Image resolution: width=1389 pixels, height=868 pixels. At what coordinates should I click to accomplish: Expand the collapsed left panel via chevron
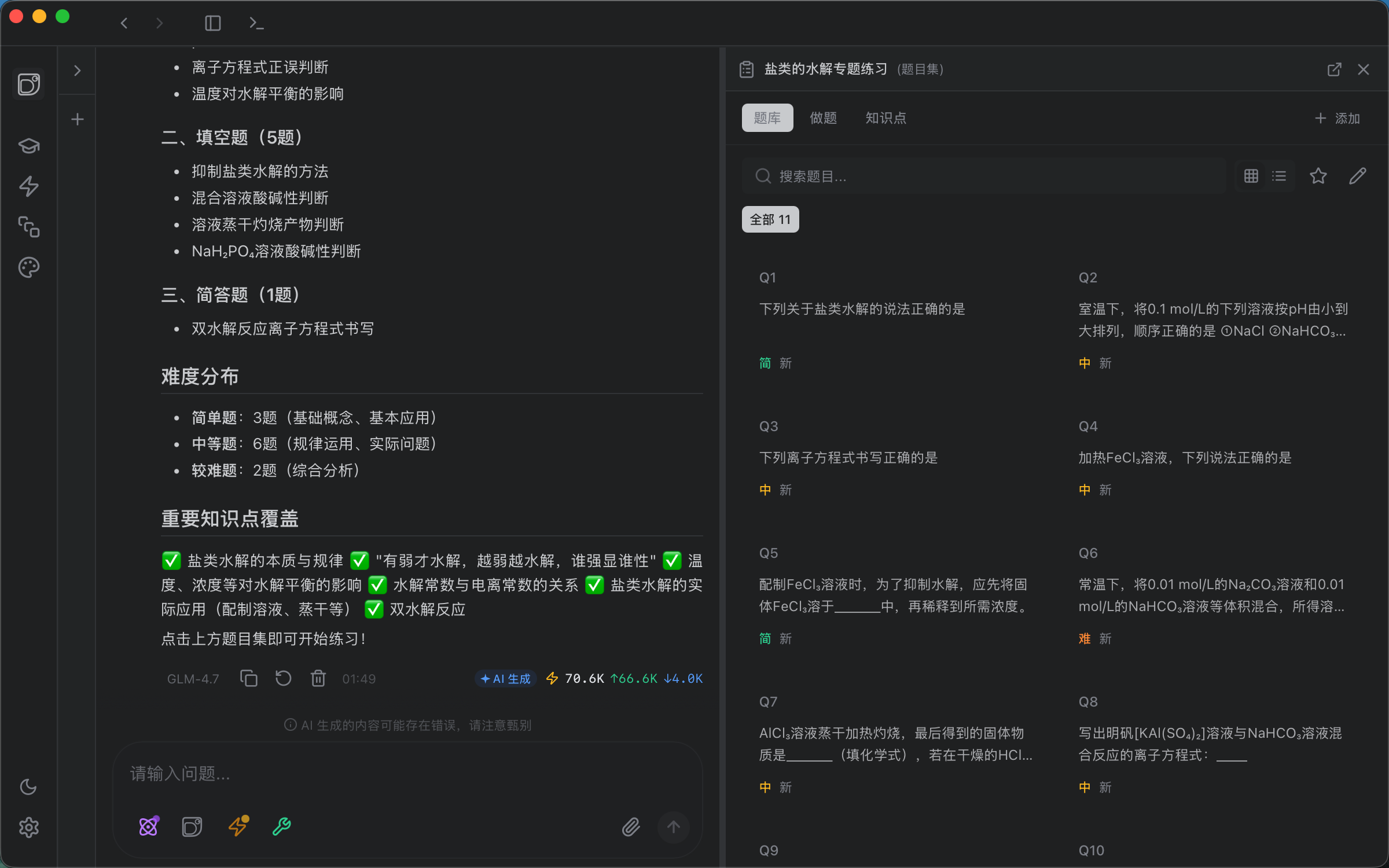click(78, 70)
